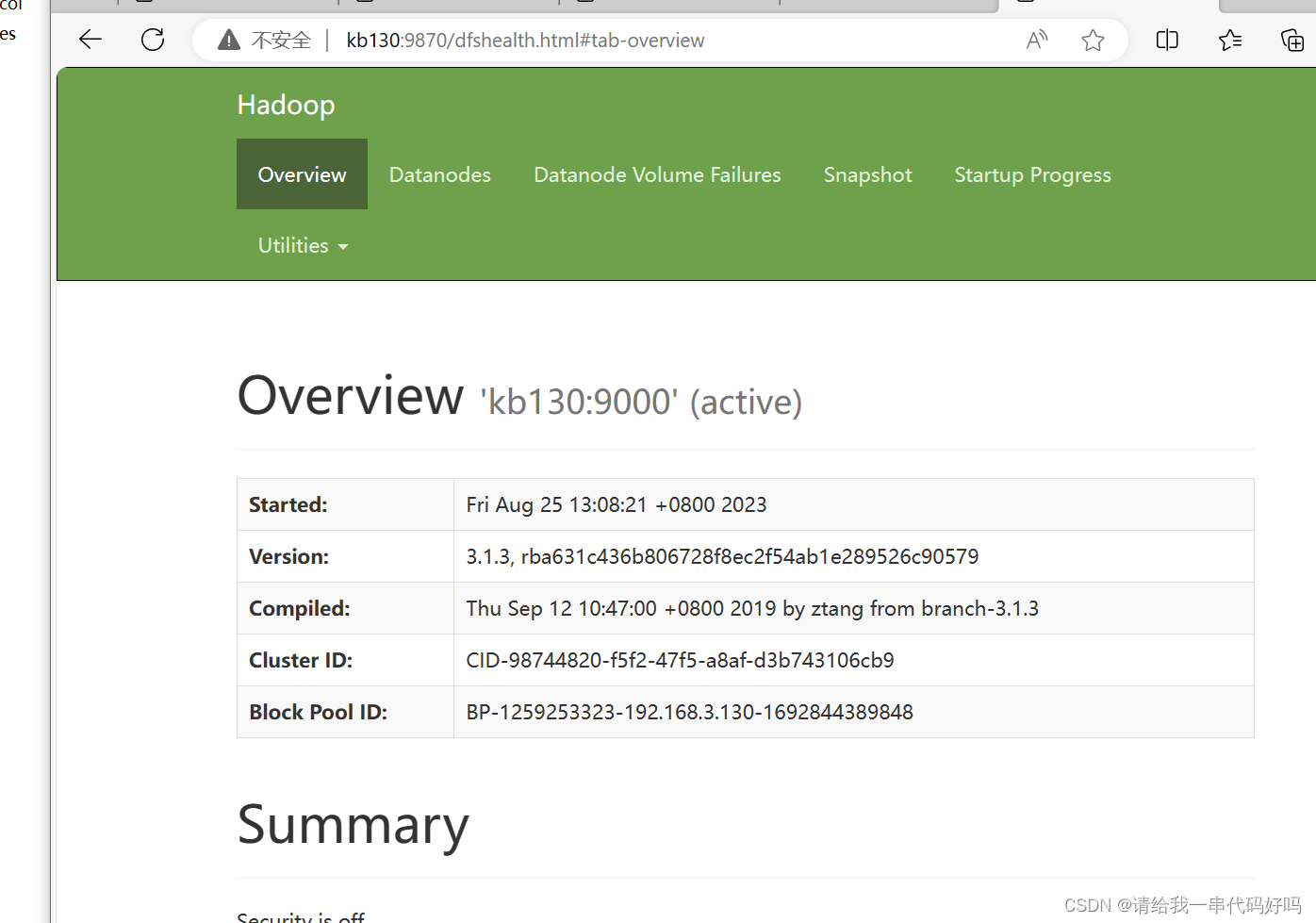
Task: Go to Startup Progress tab
Action: point(1032,174)
